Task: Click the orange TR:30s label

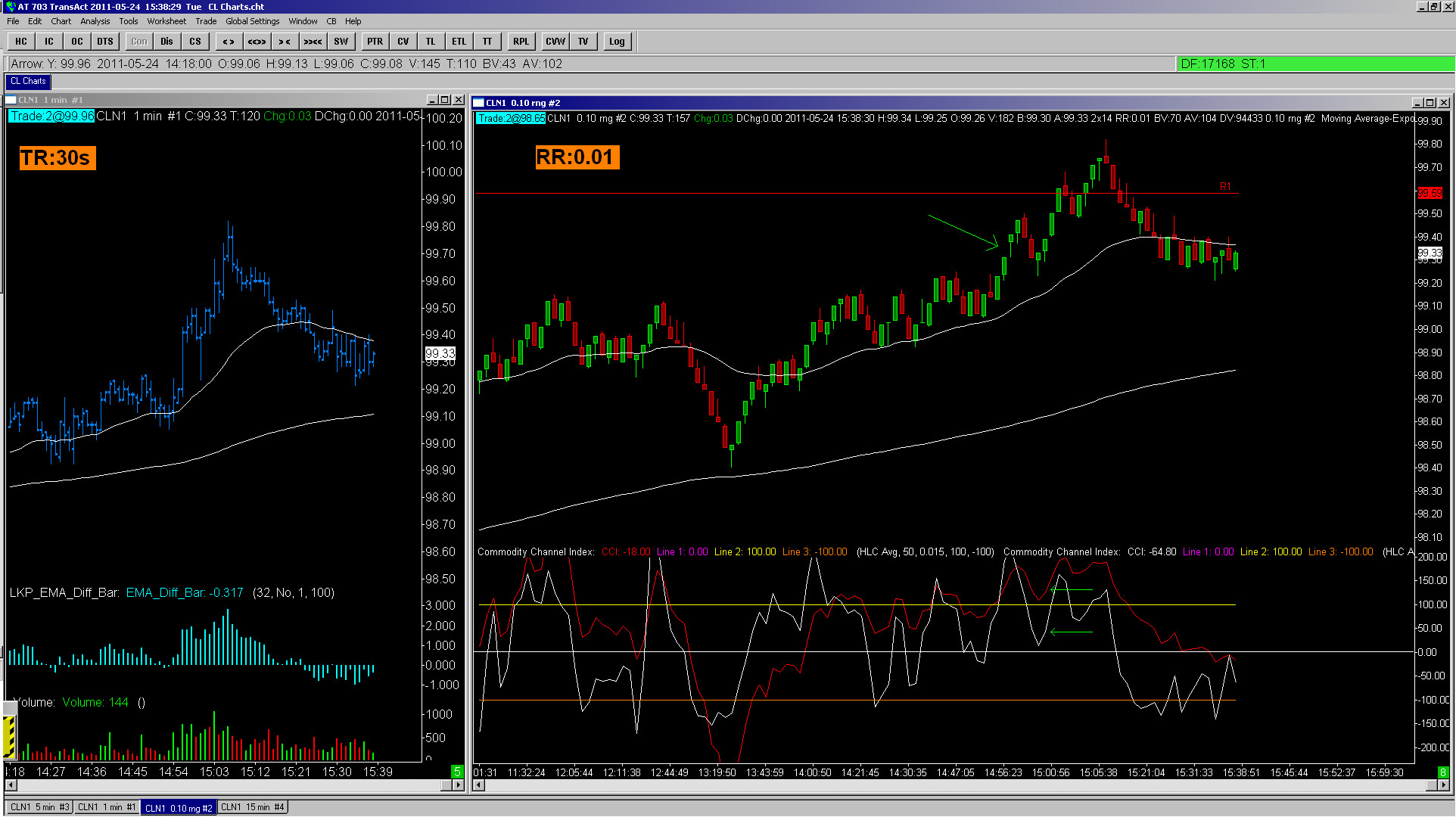Action: [56, 158]
